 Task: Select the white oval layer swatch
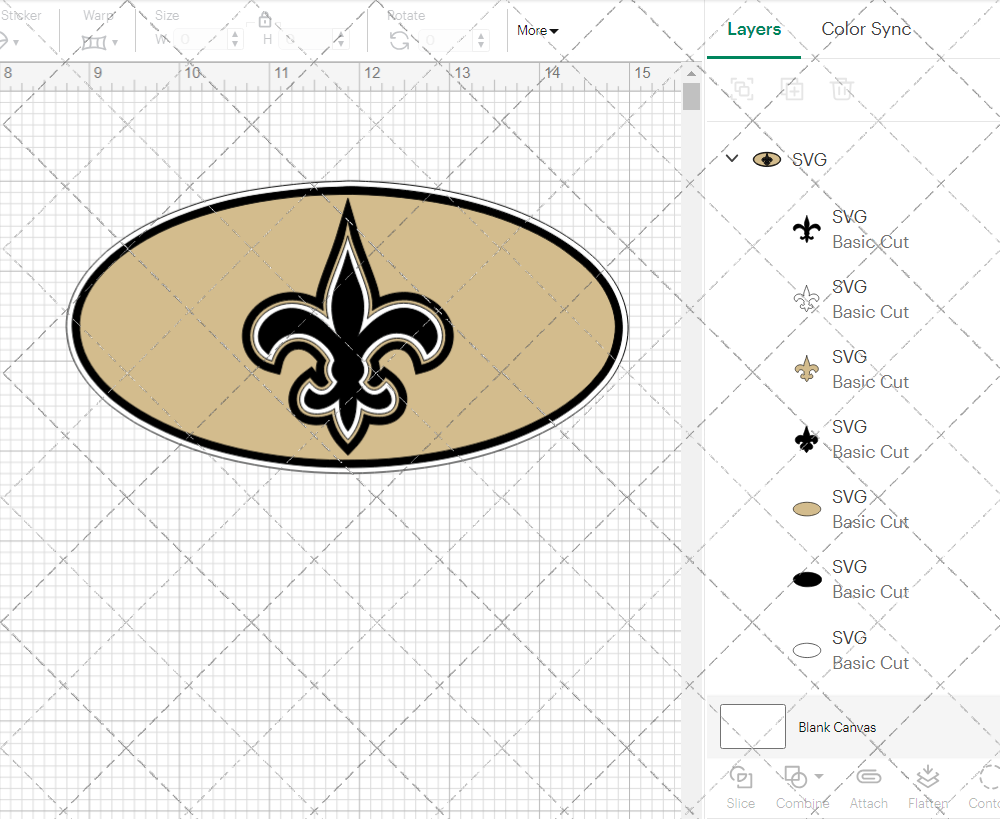point(807,650)
